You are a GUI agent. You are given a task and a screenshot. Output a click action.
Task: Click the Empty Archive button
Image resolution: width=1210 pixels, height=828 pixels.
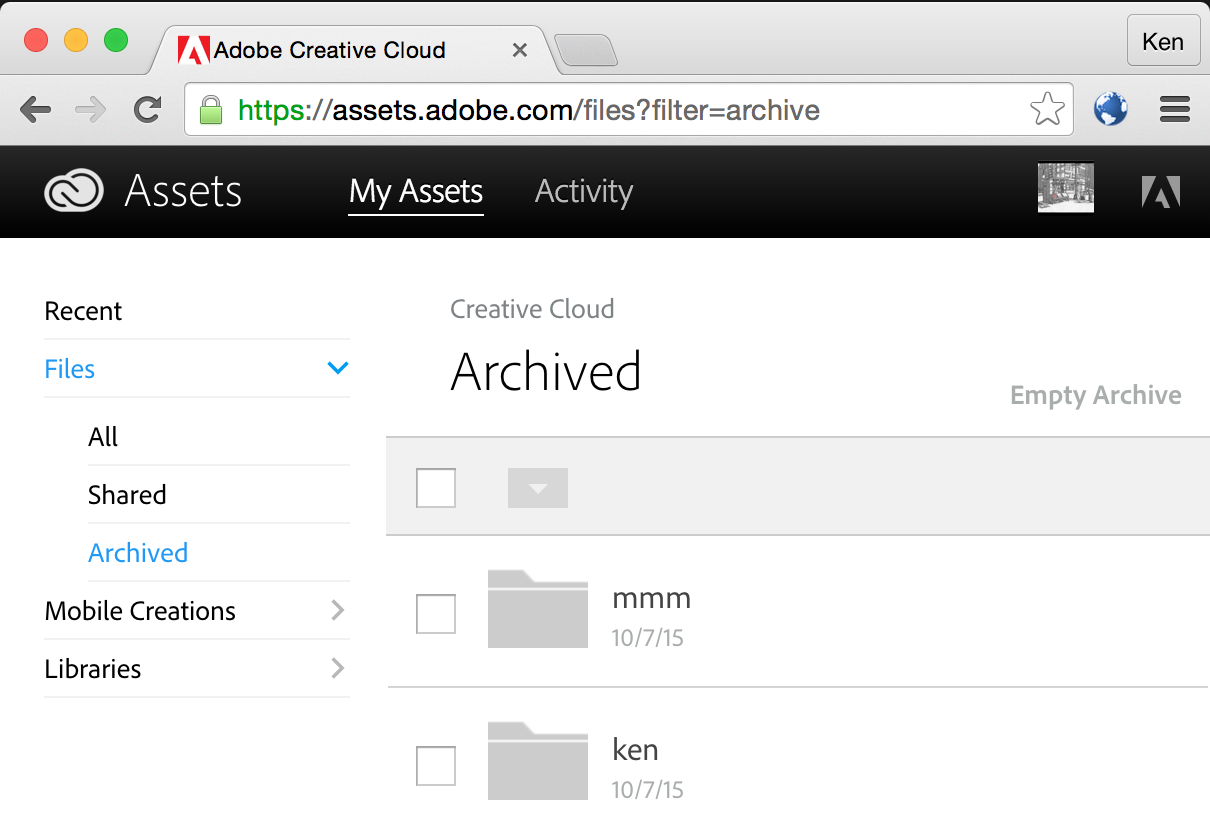1096,395
